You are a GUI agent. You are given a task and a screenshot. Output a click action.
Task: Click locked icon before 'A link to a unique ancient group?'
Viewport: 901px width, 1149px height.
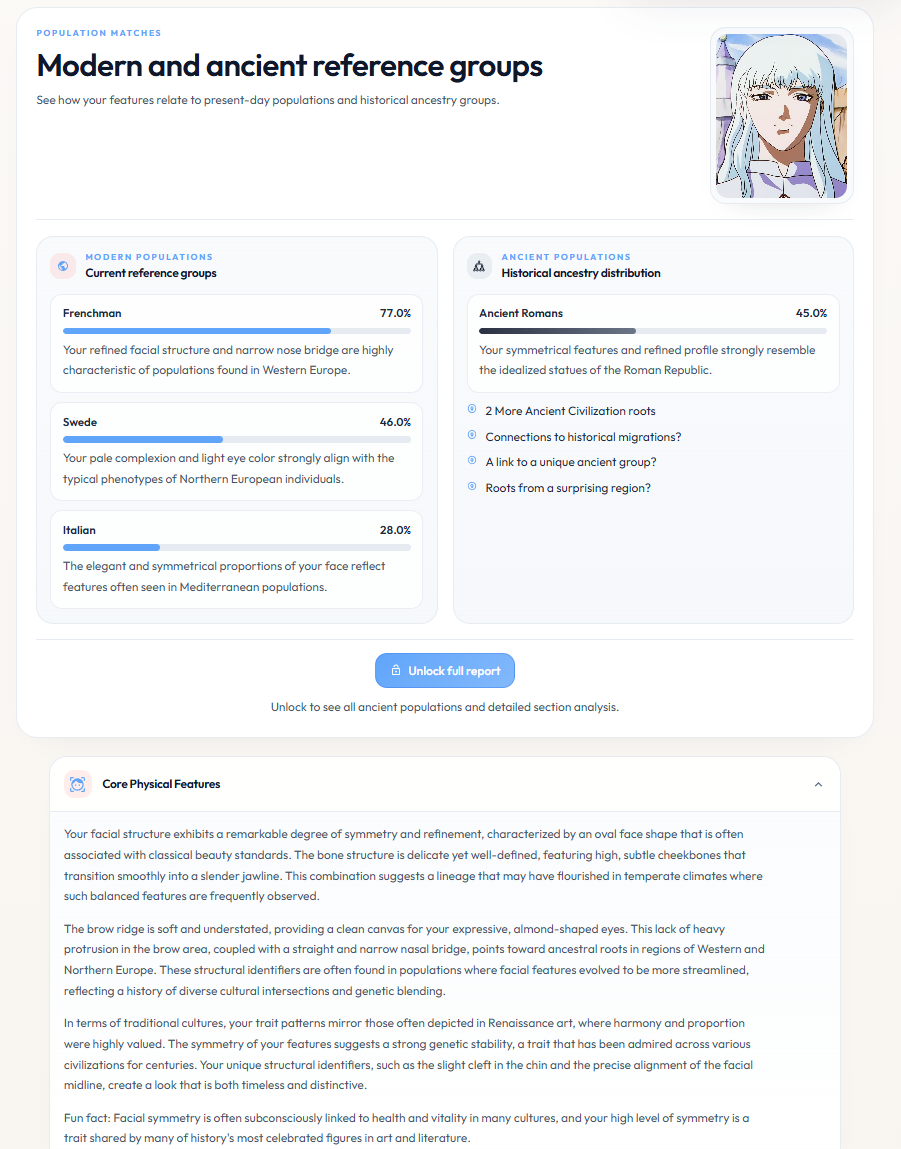[472, 461]
